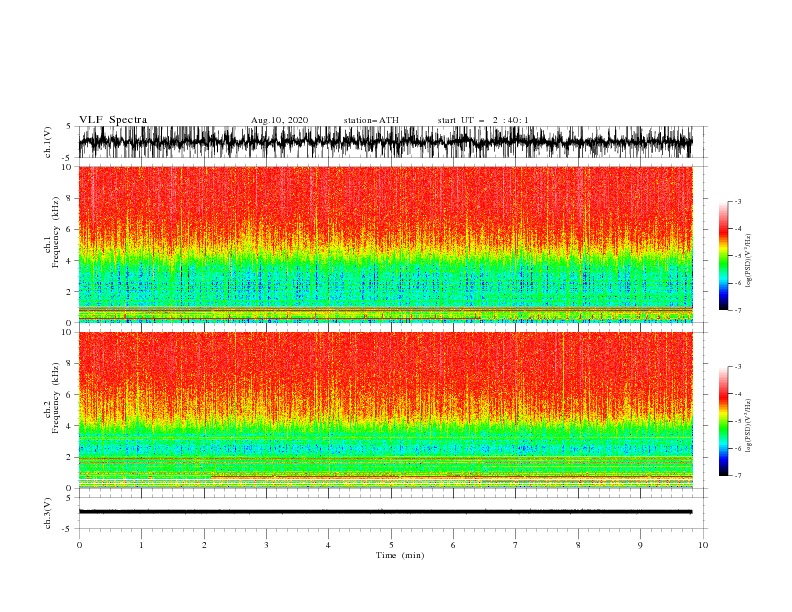792x612 pixels.
Task: Click the '1' tick on the time axis
Action: [141, 545]
